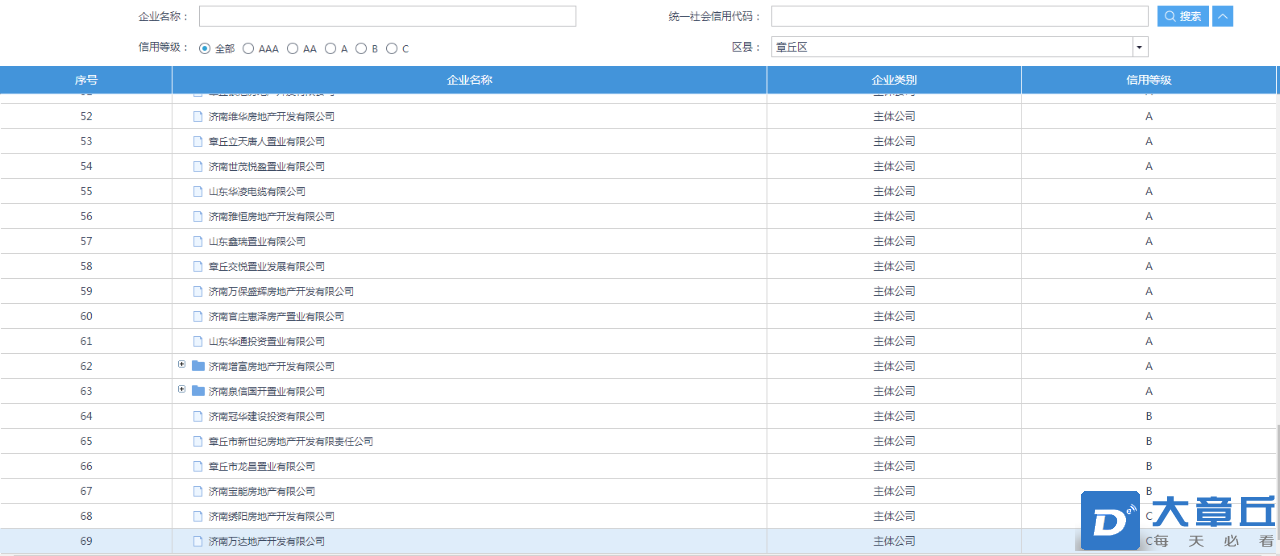This screenshot has height=556, width=1280.
Task: Open 章丘交悦置业发展有限公司 company entry
Action: [x=267, y=267]
